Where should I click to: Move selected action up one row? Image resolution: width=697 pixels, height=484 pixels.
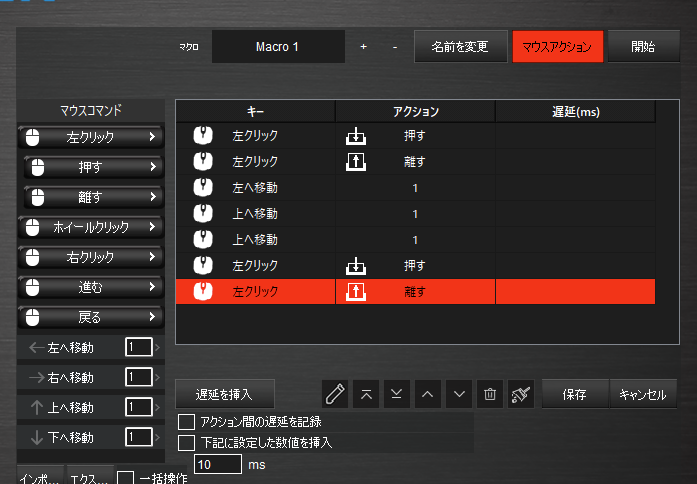tap(428, 394)
